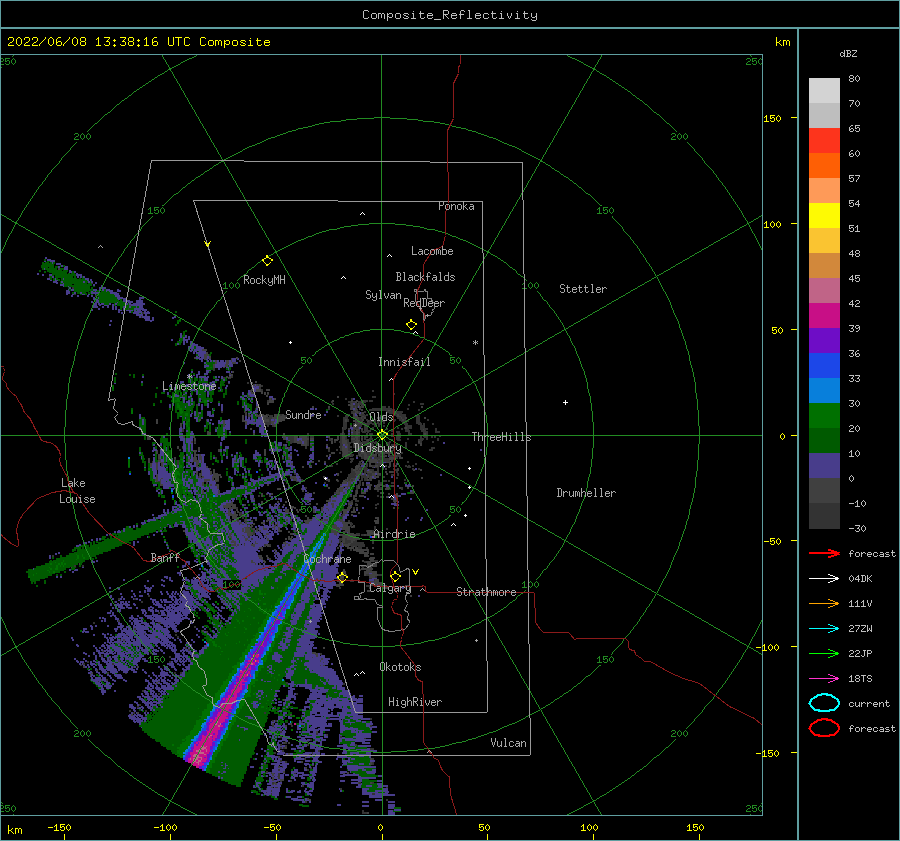900x841 pixels.
Task: Select the orange 57–60 dBZ swatch
Action: (x=824, y=166)
